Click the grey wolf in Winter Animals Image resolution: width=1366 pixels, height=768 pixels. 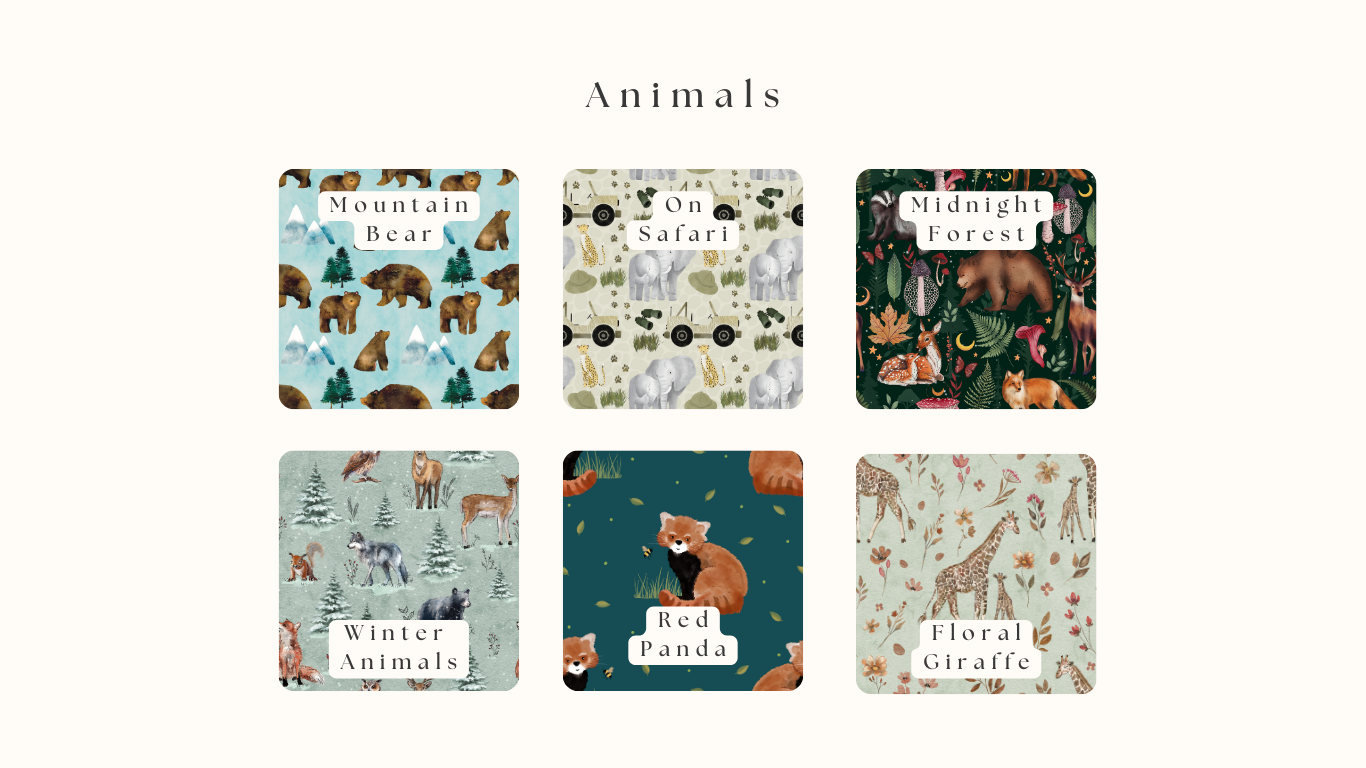(378, 559)
